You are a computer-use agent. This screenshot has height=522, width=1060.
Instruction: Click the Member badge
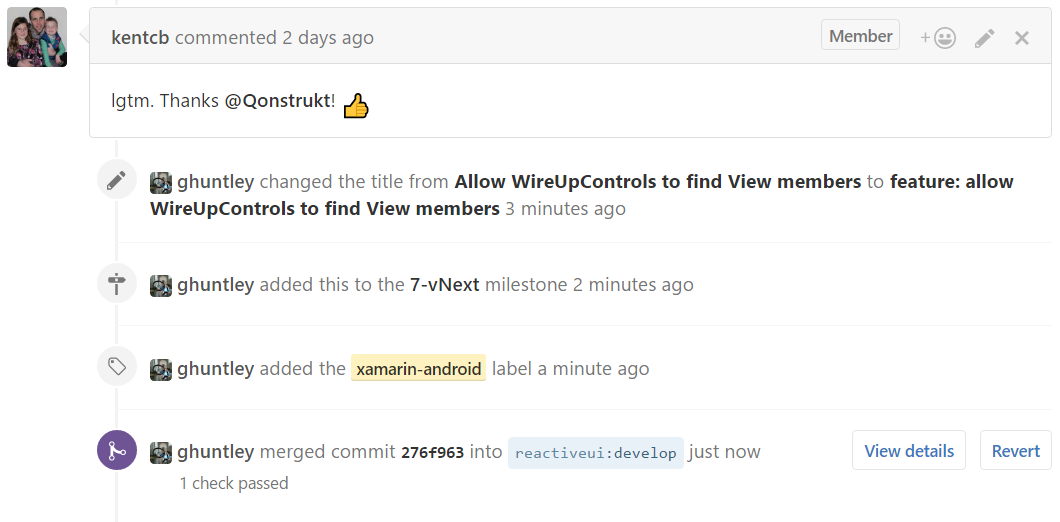click(860, 35)
